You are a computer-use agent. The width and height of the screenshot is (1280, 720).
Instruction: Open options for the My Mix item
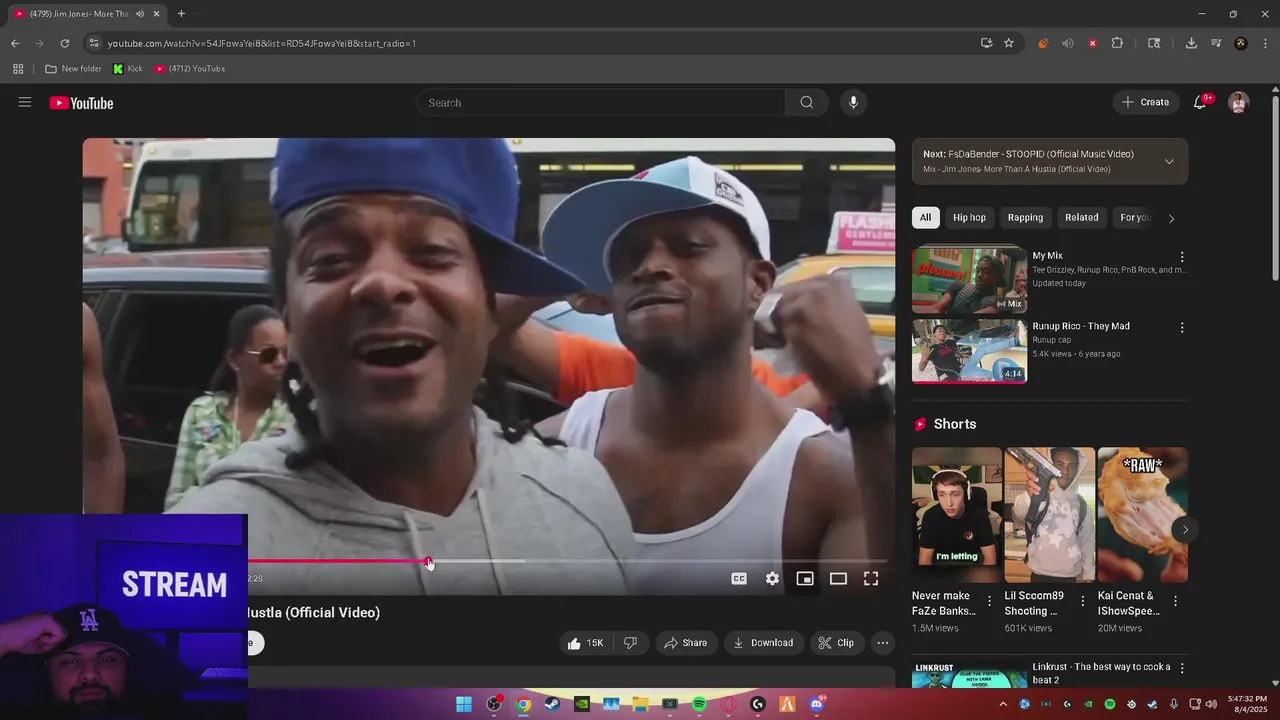point(1182,257)
